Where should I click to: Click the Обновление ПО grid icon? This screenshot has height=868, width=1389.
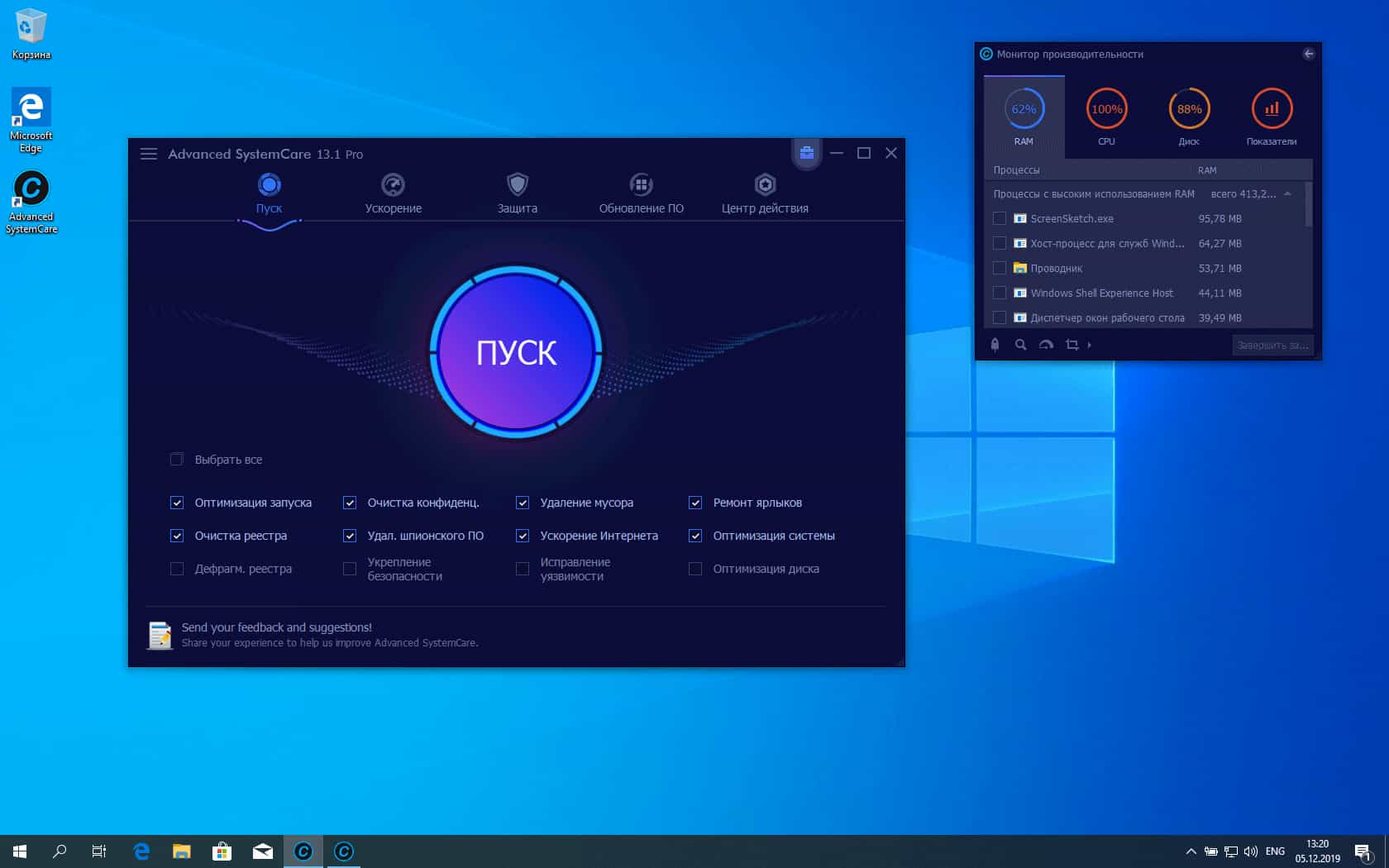[641, 184]
